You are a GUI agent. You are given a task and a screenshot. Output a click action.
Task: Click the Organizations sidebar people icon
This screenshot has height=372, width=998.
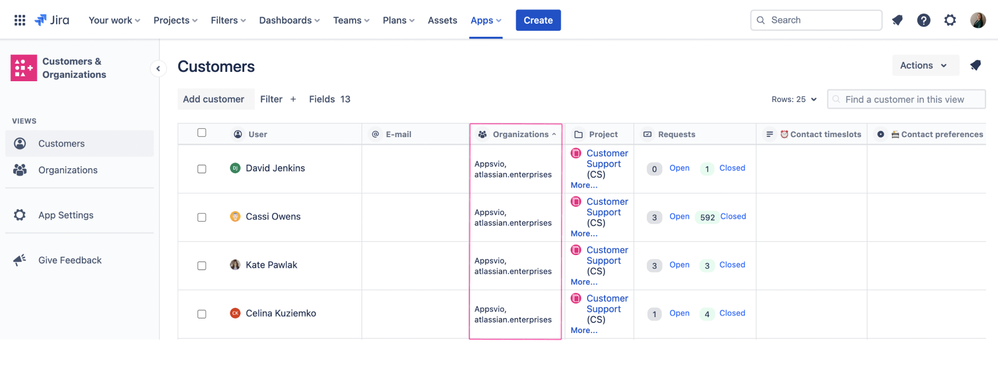tap(20, 170)
